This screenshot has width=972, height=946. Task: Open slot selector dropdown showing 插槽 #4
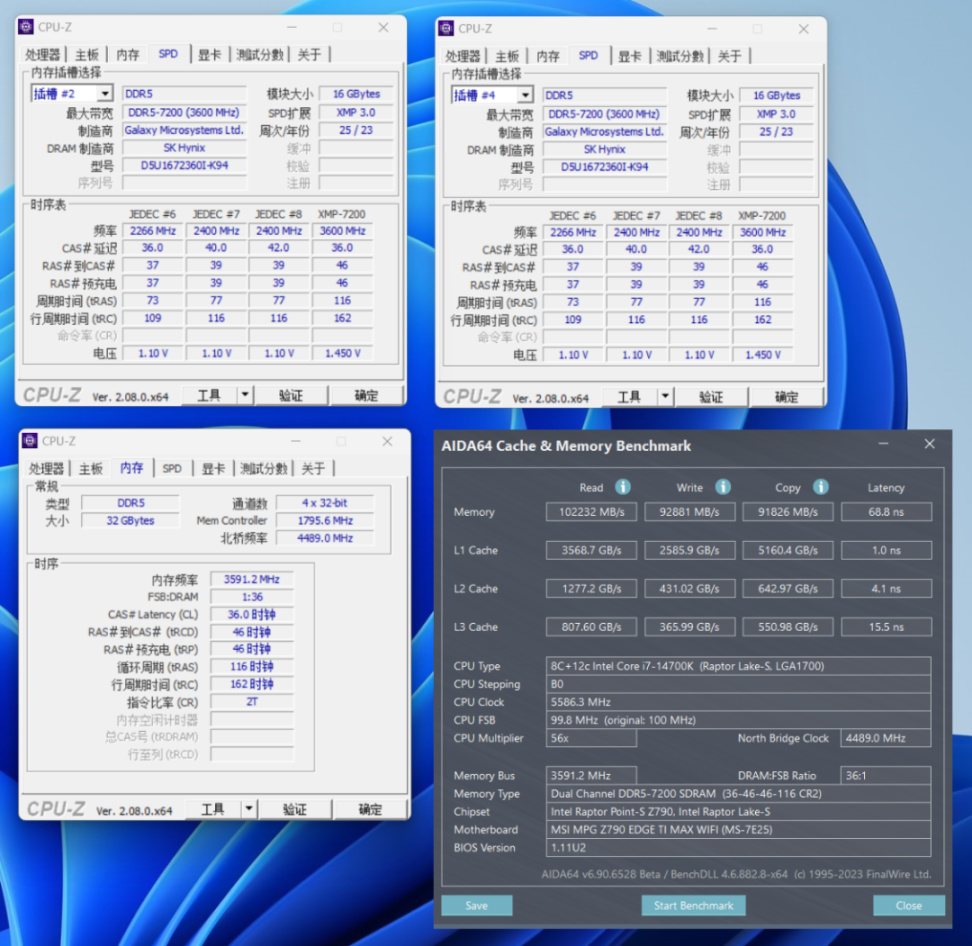point(526,95)
